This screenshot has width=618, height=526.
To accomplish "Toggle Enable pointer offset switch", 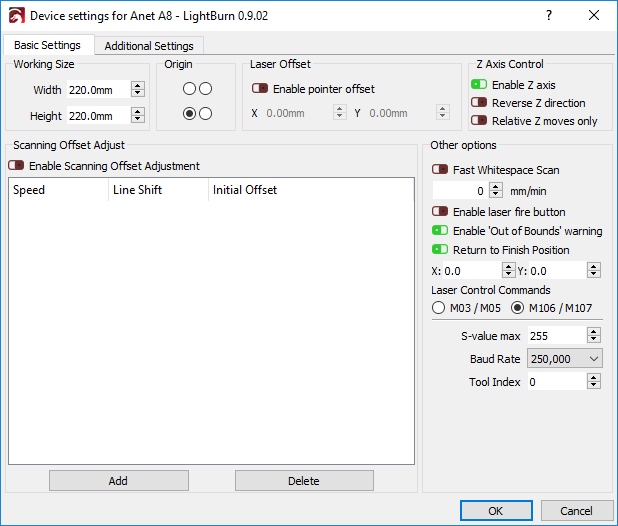I will [x=260, y=89].
